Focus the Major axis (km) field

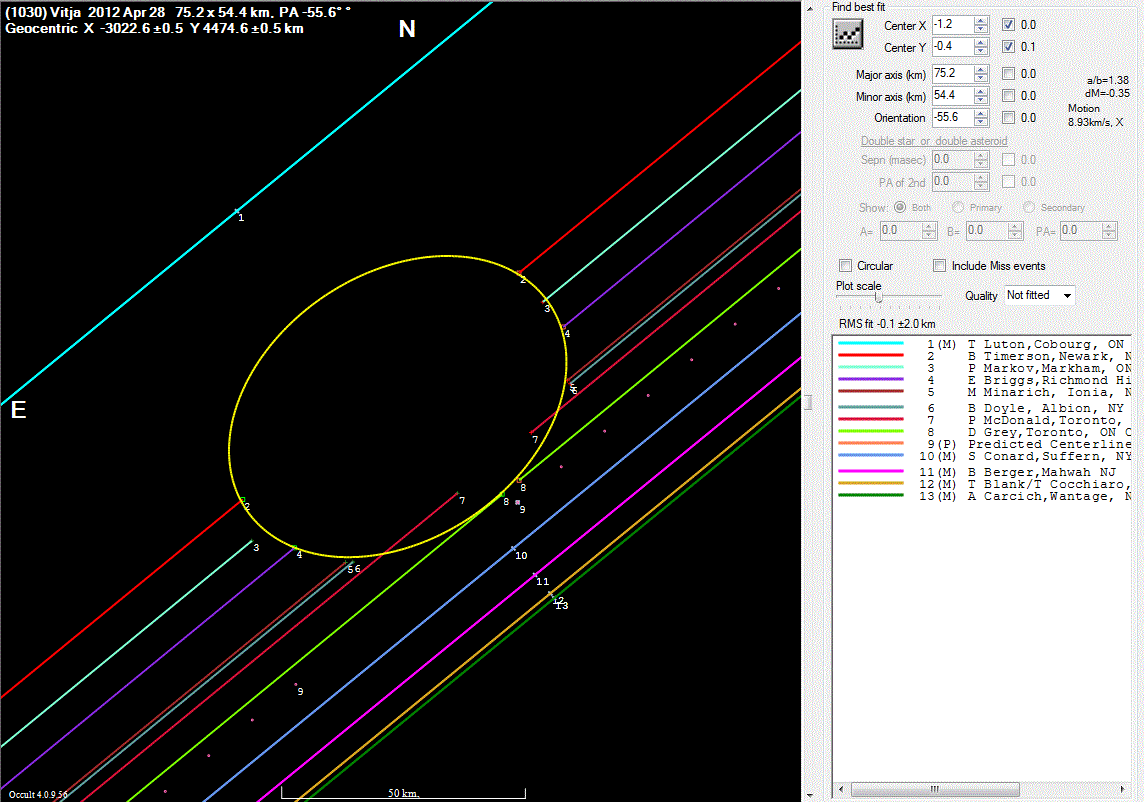[953, 74]
